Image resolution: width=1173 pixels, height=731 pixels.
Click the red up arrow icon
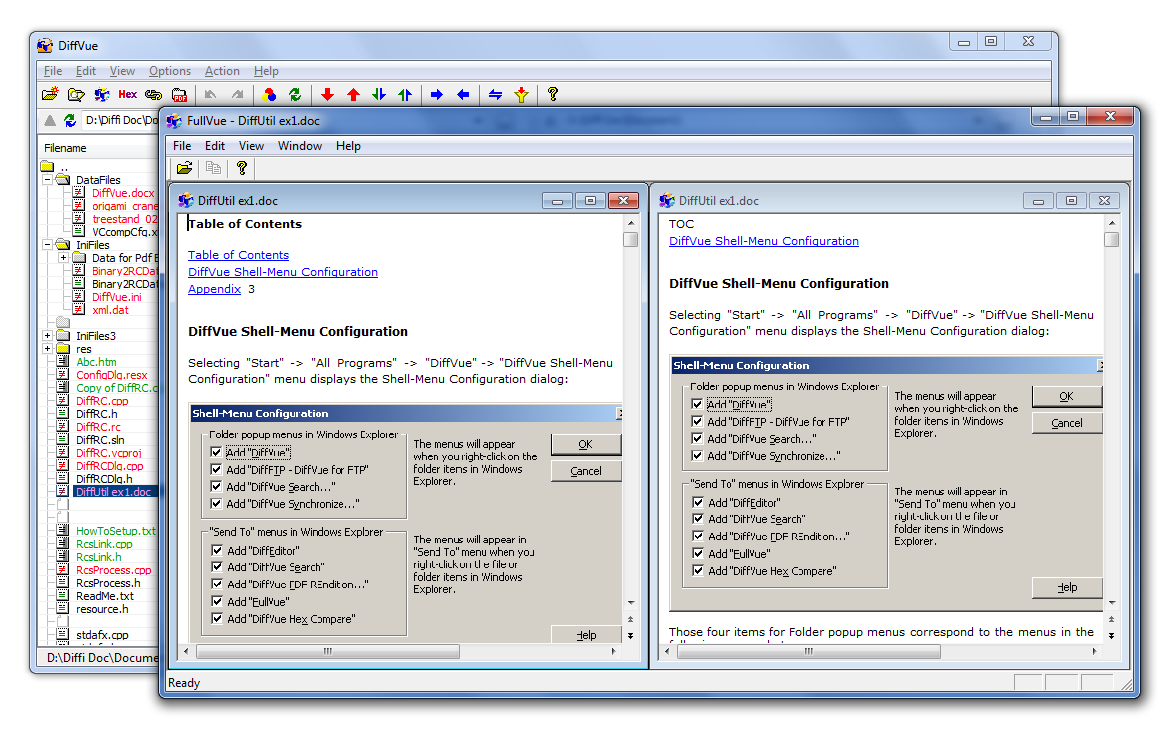(x=353, y=94)
